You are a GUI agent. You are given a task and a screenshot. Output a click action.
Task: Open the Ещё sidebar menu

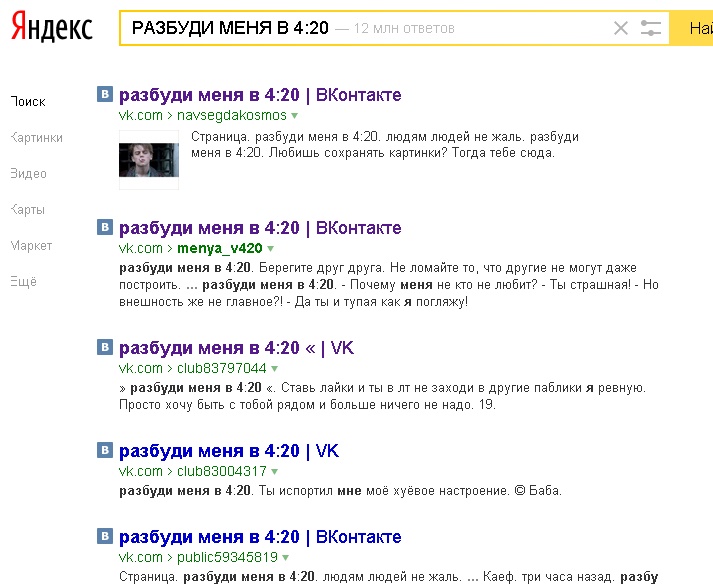point(23,281)
